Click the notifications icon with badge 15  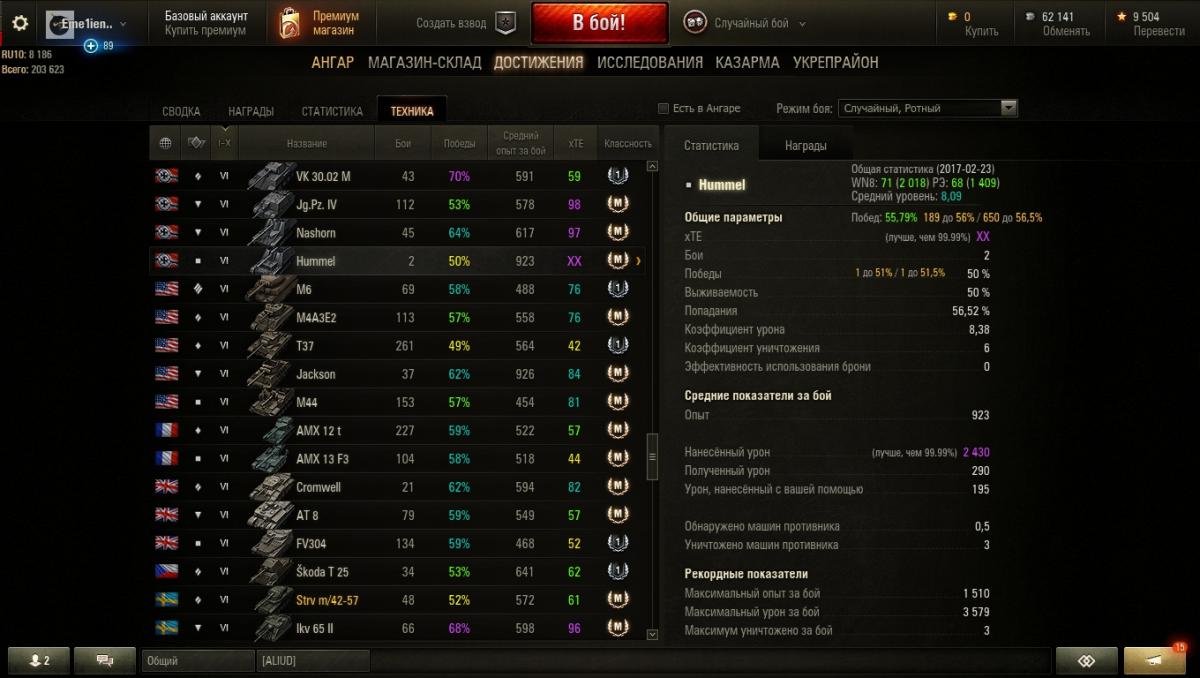click(1155, 660)
